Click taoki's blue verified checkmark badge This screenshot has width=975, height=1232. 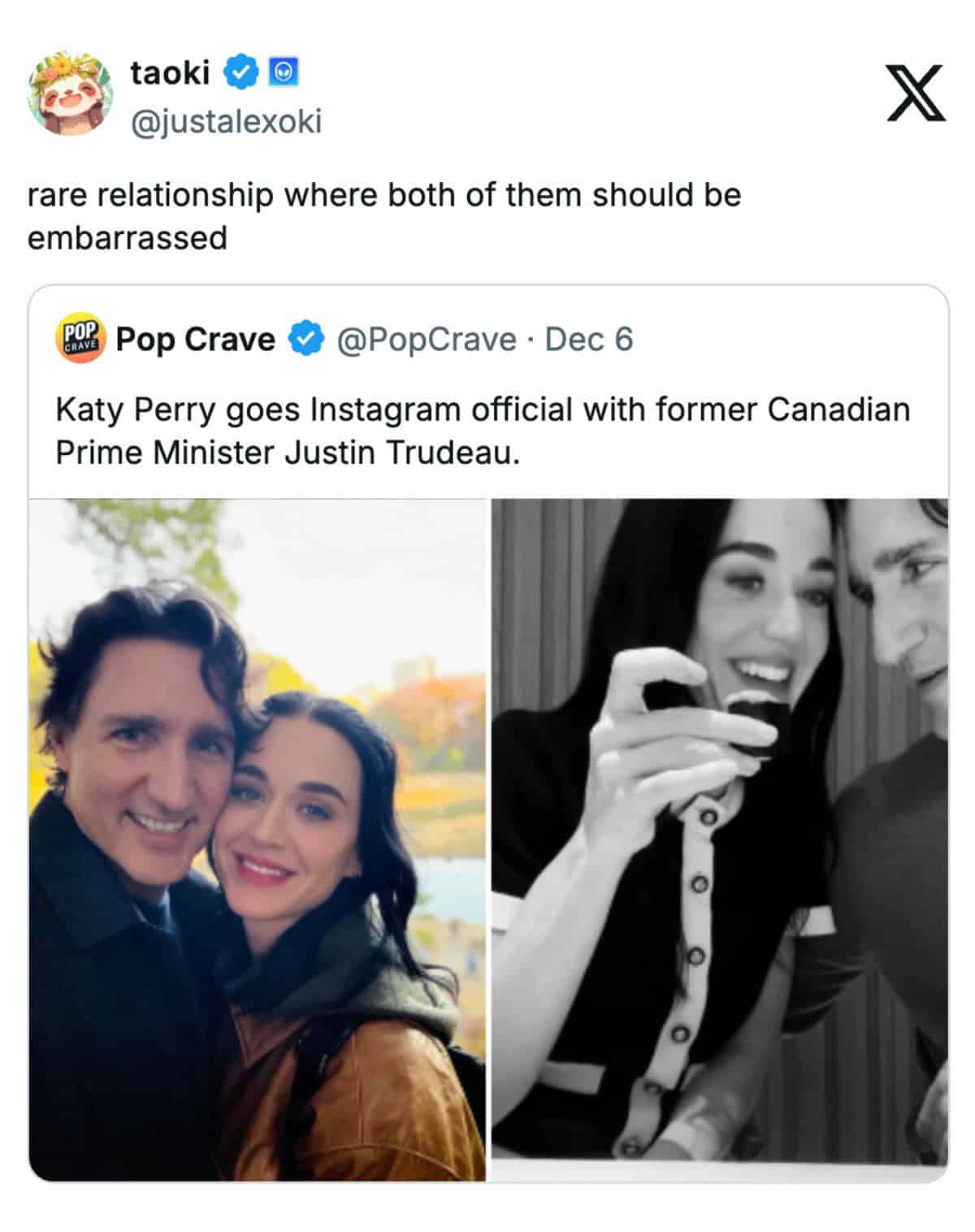[240, 72]
